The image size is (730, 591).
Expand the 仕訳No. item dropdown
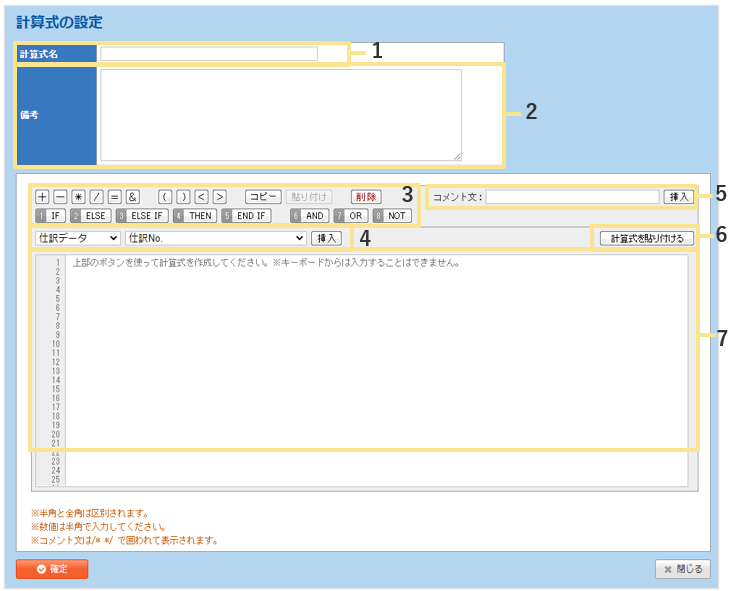pos(215,238)
